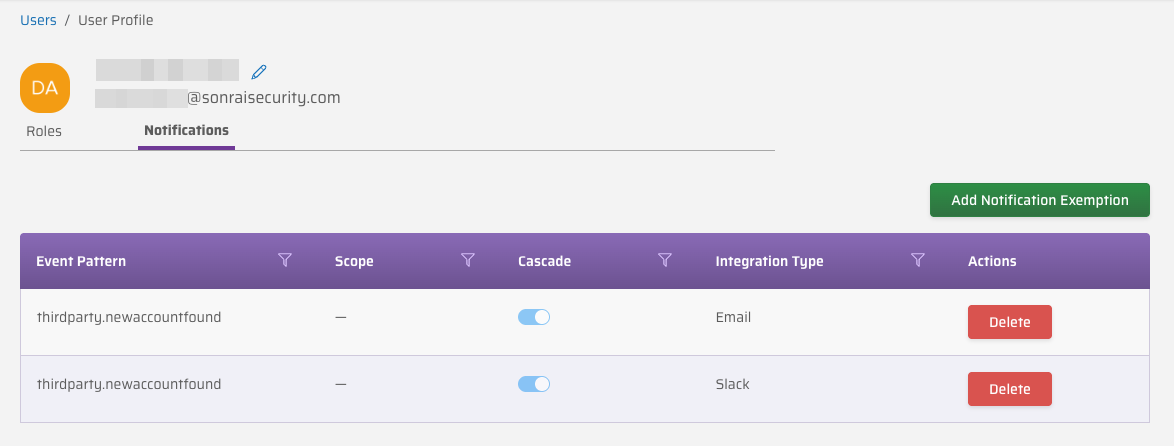Viewport: 1174px width, 446px height.
Task: Click the Slack integration type cell
Action: (732, 384)
